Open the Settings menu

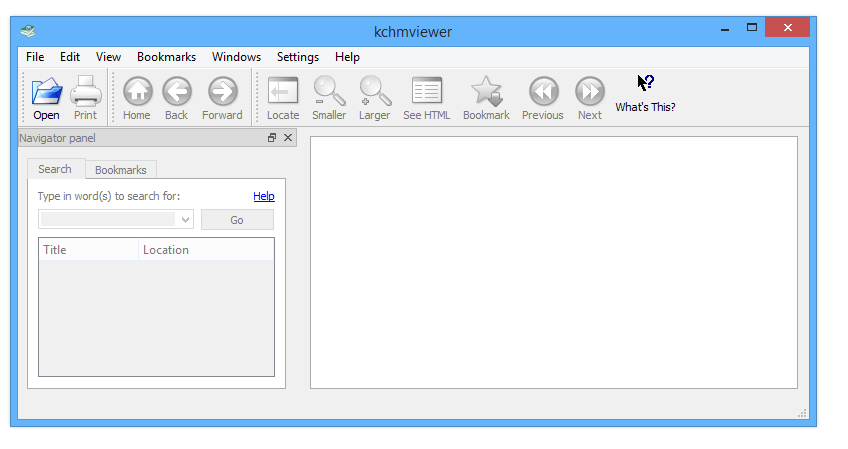point(298,57)
